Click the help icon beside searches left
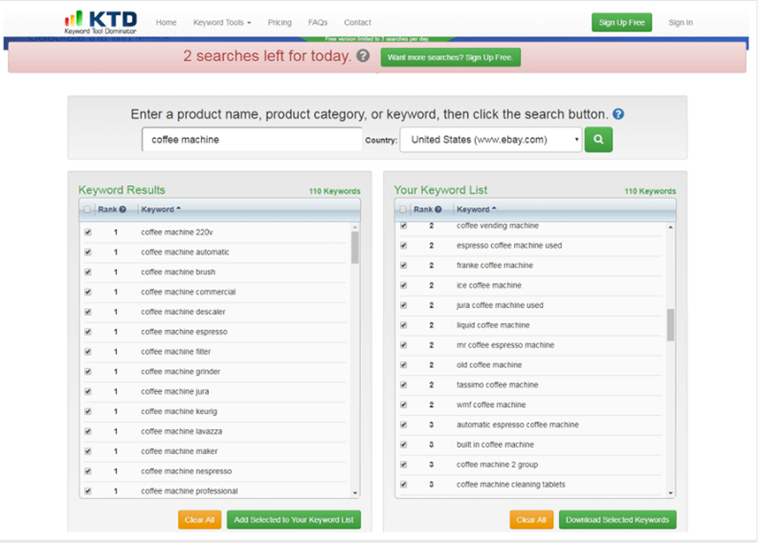760x543 pixels. pyautogui.click(x=363, y=56)
